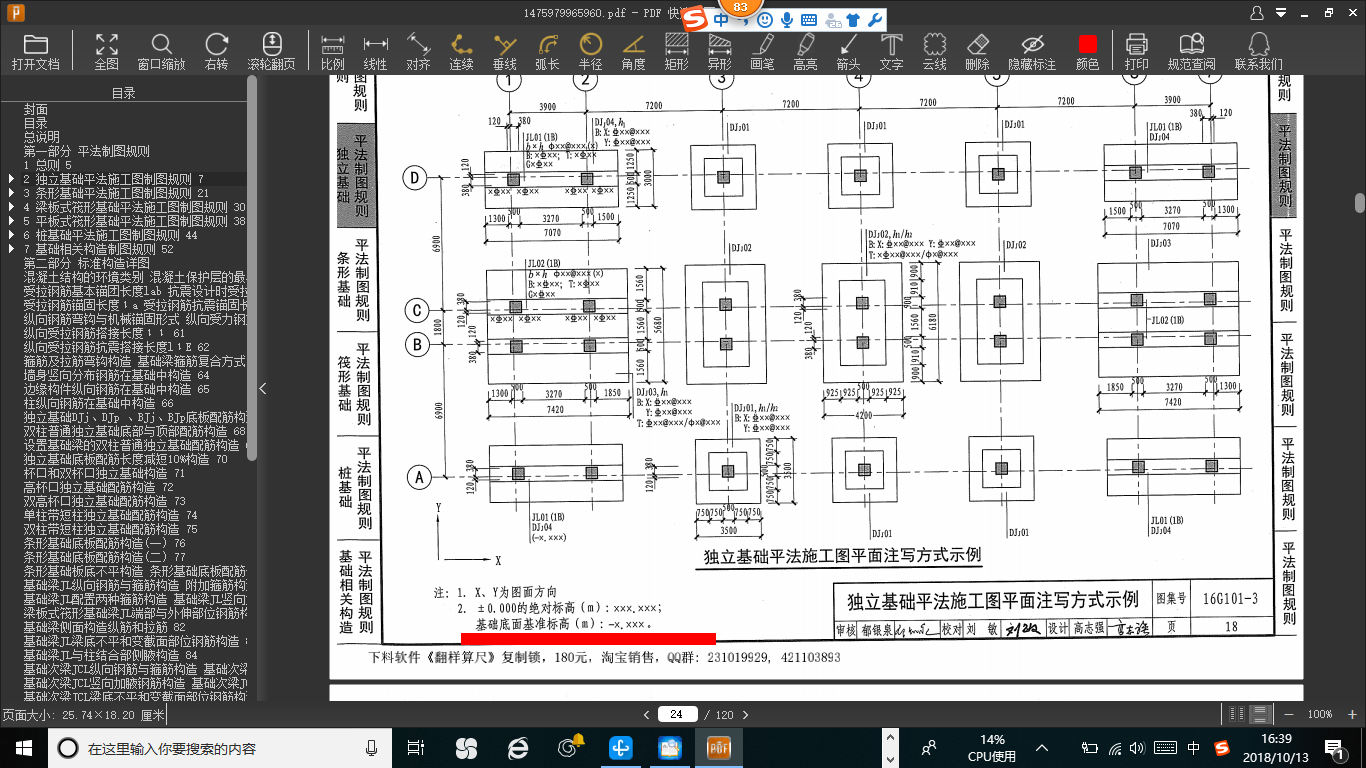
Task: Select the 垂线 perpendicular line tool
Action: pos(505,52)
